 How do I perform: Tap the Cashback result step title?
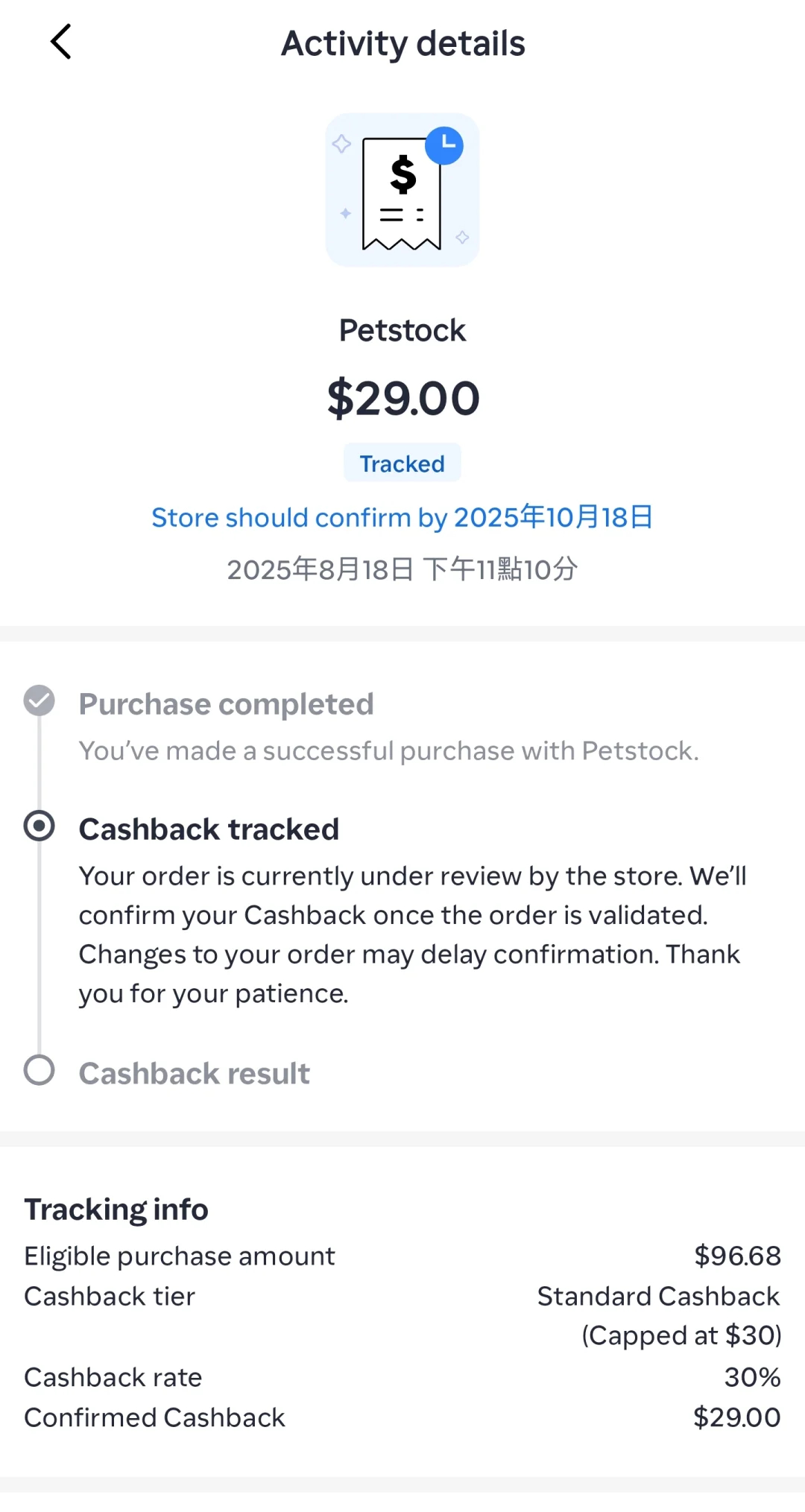(x=195, y=1074)
